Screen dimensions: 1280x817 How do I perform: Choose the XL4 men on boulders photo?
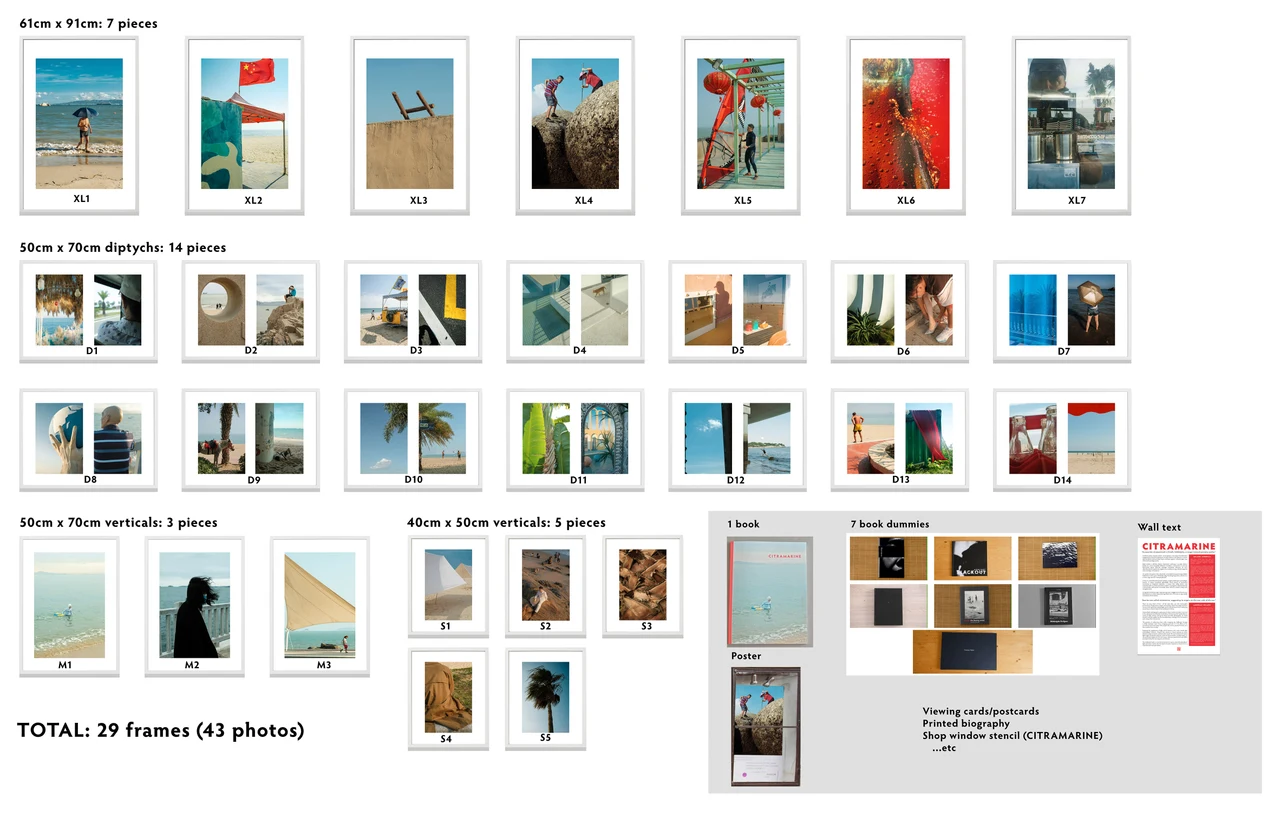click(575, 123)
